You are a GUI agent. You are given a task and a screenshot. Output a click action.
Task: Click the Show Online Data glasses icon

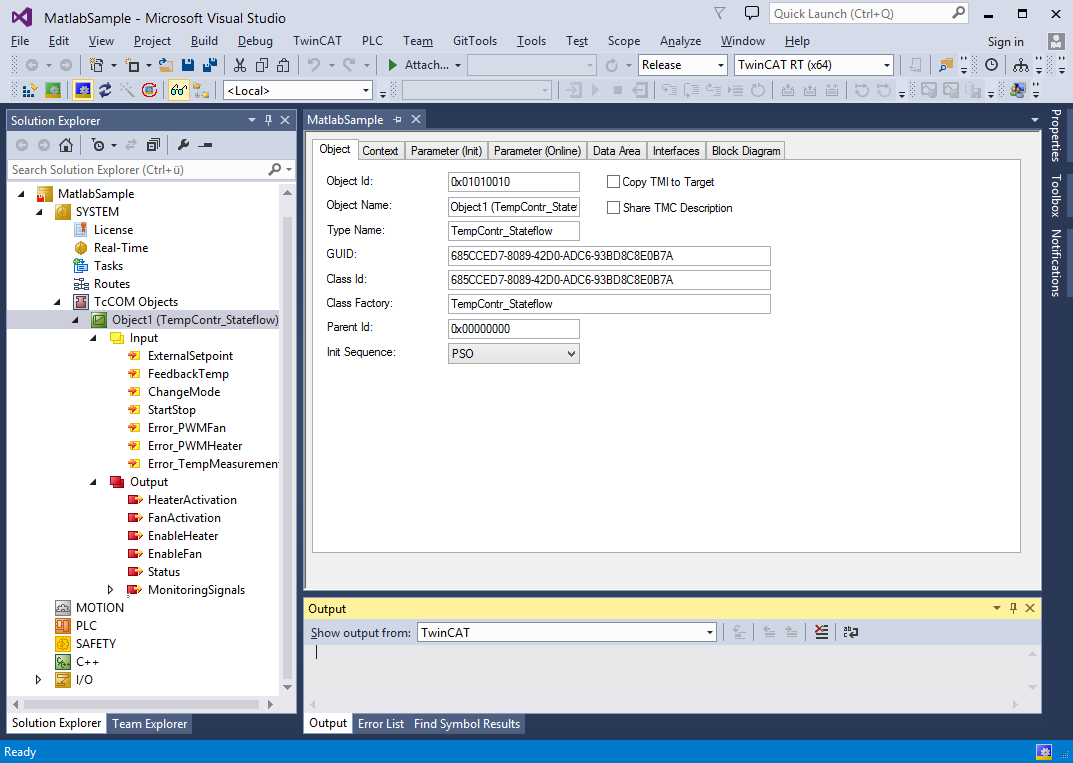(179, 90)
